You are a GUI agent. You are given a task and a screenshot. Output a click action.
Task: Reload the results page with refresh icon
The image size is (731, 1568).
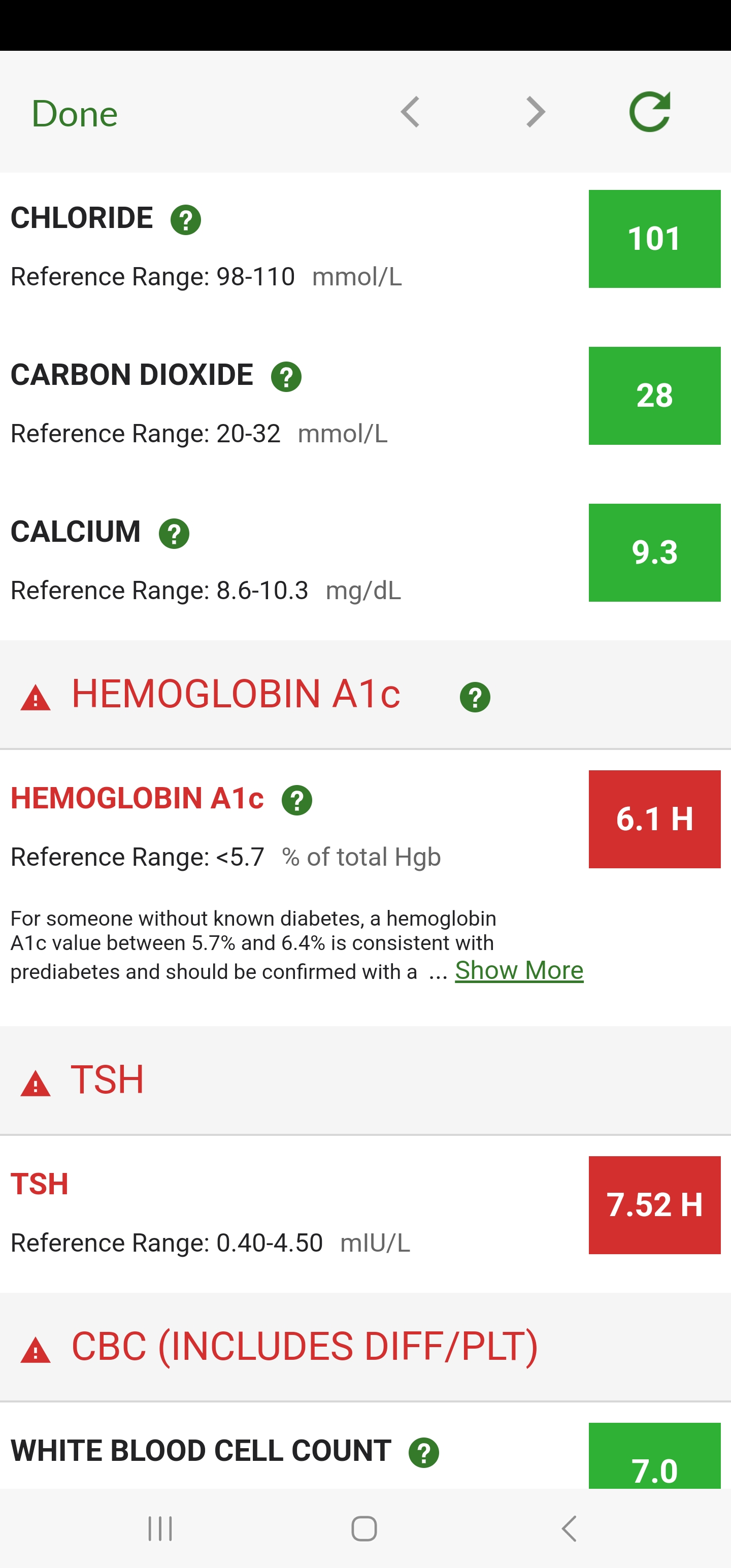[x=649, y=113]
